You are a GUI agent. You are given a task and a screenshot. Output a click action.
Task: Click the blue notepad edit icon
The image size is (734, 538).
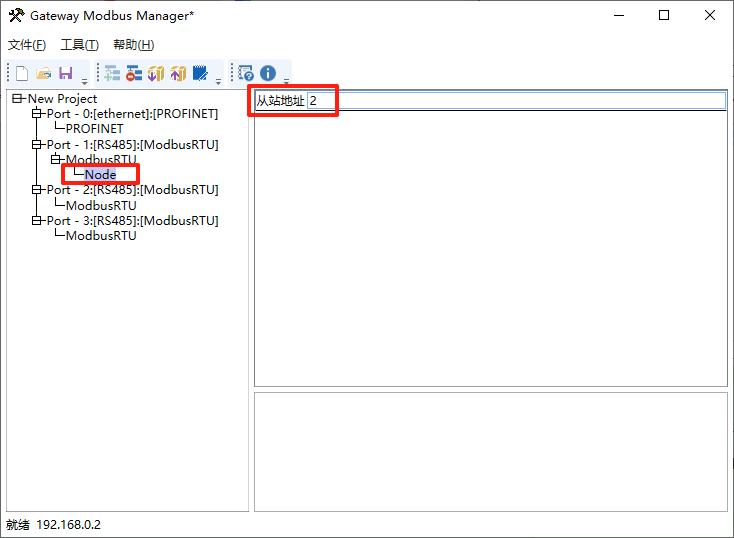[200, 74]
